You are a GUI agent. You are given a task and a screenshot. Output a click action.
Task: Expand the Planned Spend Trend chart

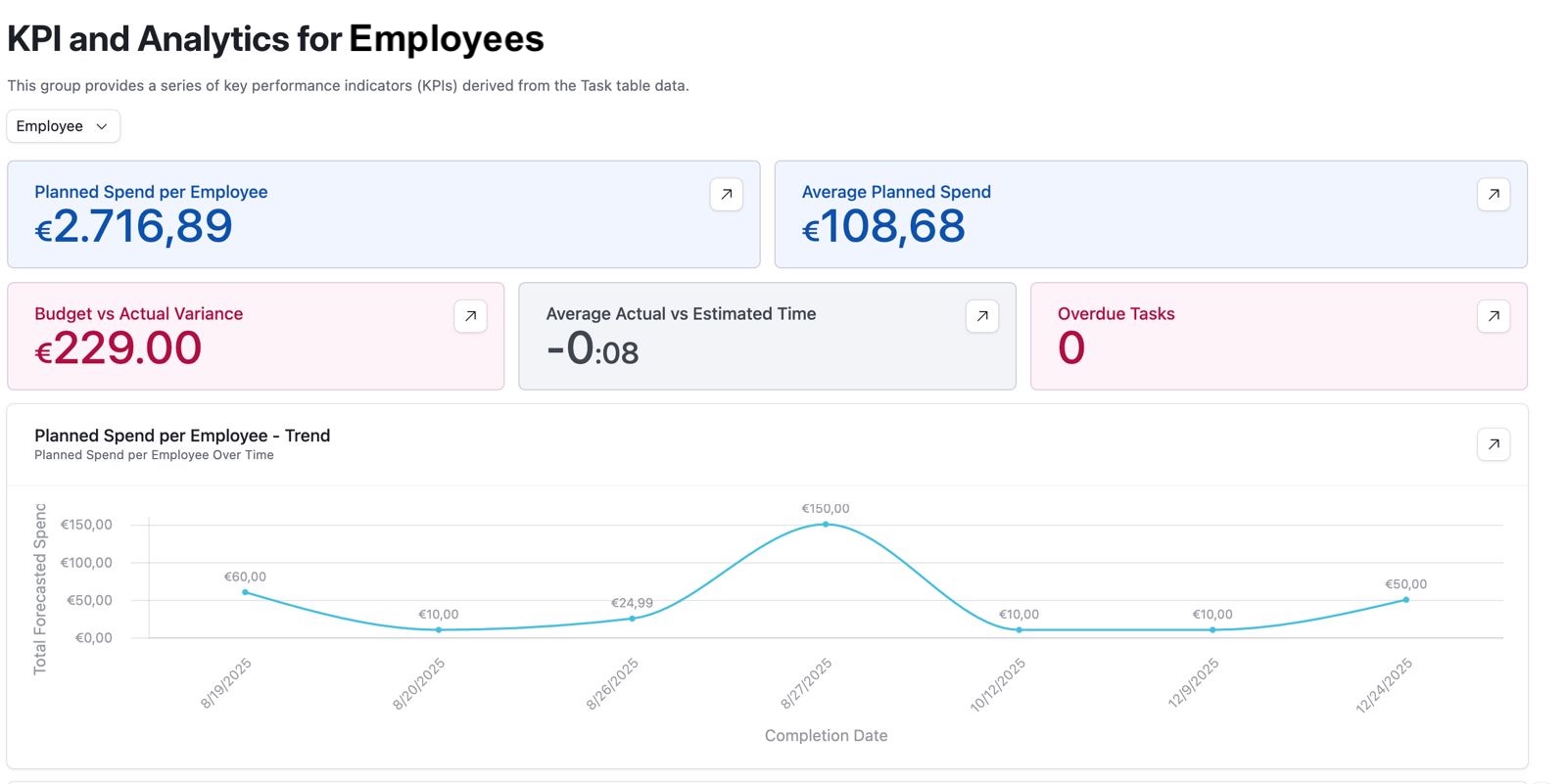1493,444
